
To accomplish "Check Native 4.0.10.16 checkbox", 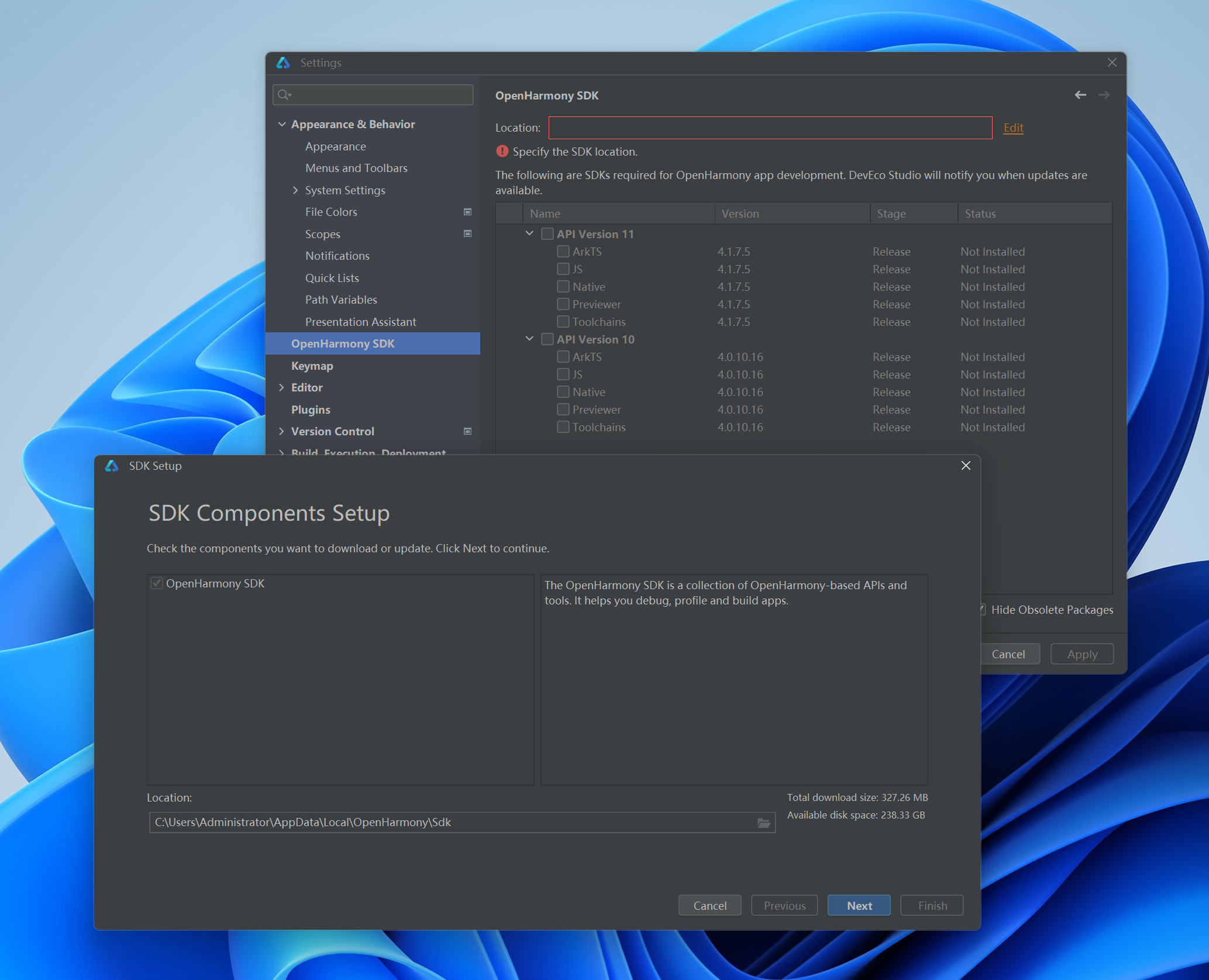I will tap(563, 392).
